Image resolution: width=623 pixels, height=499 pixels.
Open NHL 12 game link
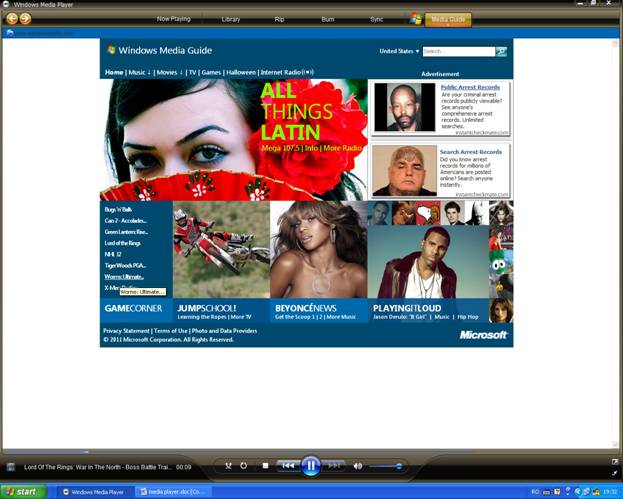(x=113, y=254)
